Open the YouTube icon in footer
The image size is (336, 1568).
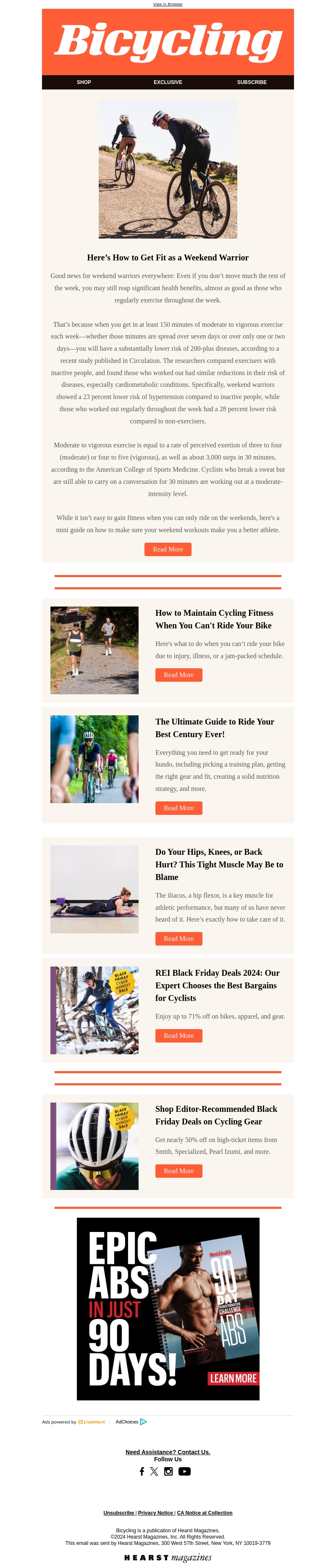(184, 1471)
